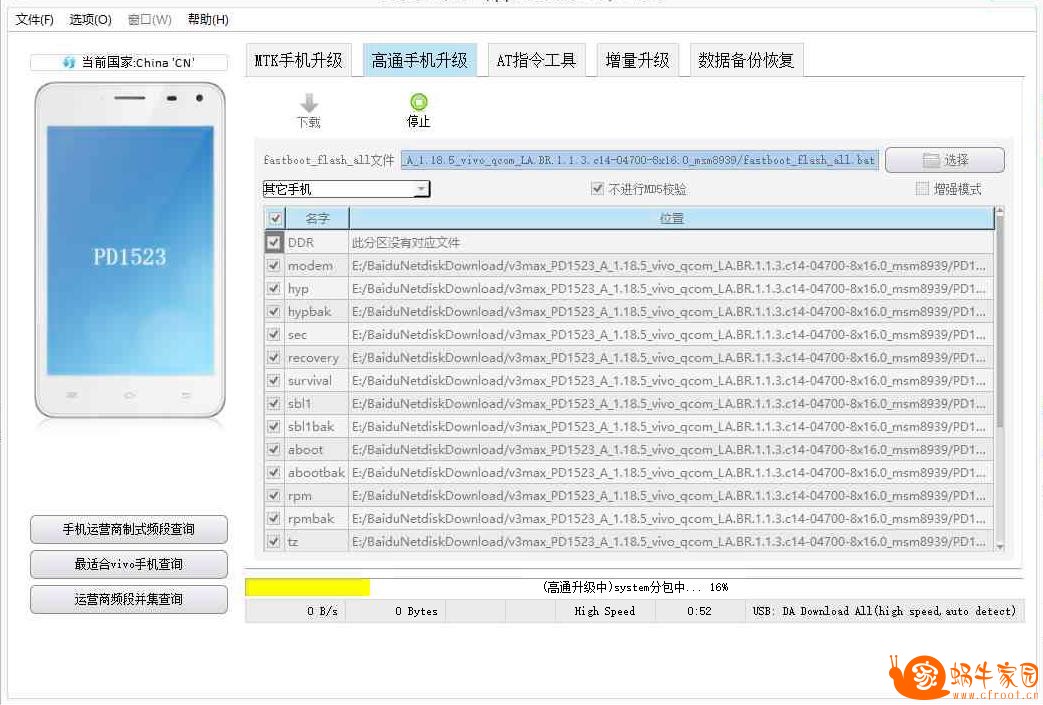
Task: Click the folder icon on the Select button
Action: [931, 160]
